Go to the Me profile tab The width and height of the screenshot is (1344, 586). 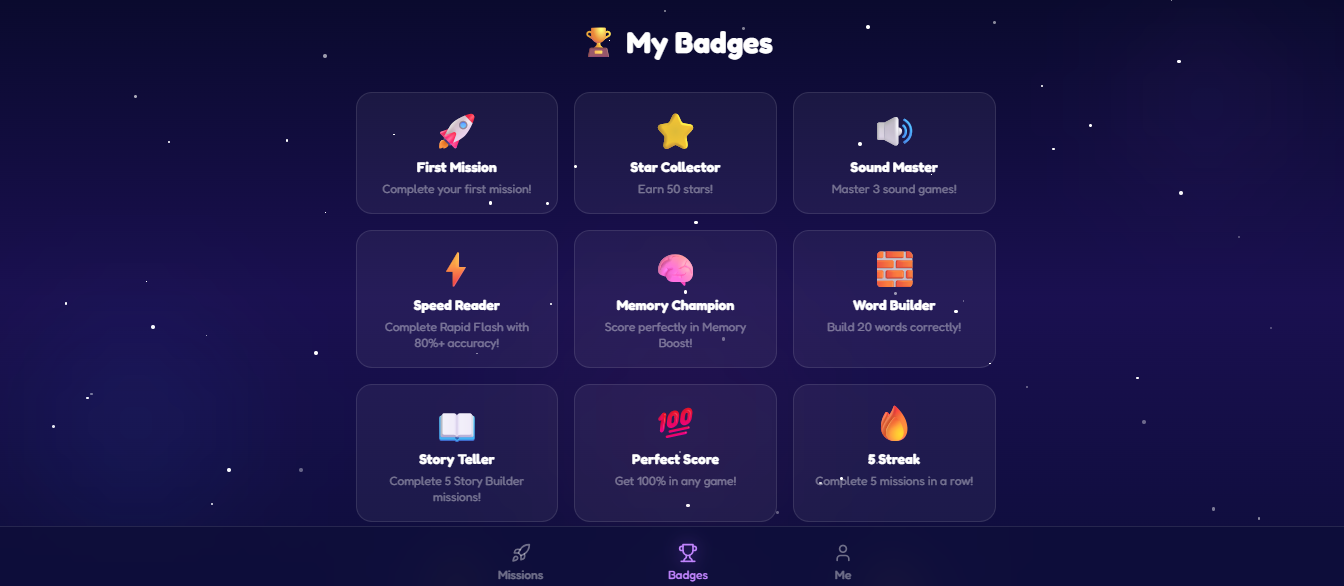pyautogui.click(x=843, y=562)
